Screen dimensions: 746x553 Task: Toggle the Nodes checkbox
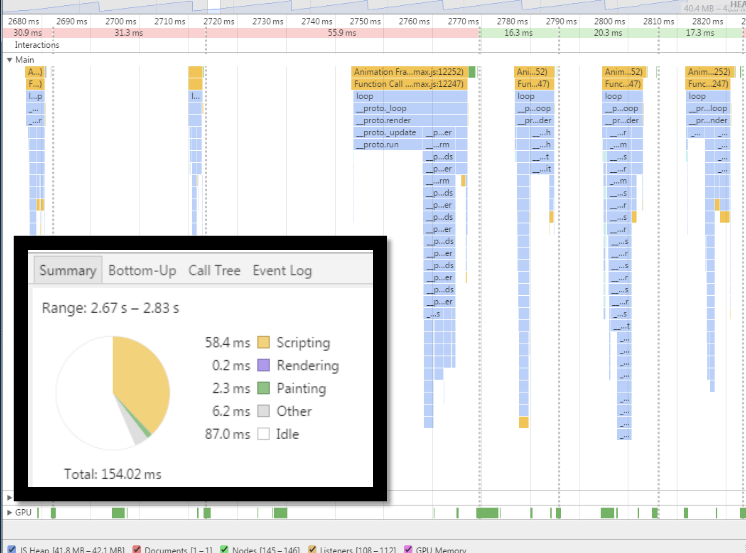pos(224,550)
